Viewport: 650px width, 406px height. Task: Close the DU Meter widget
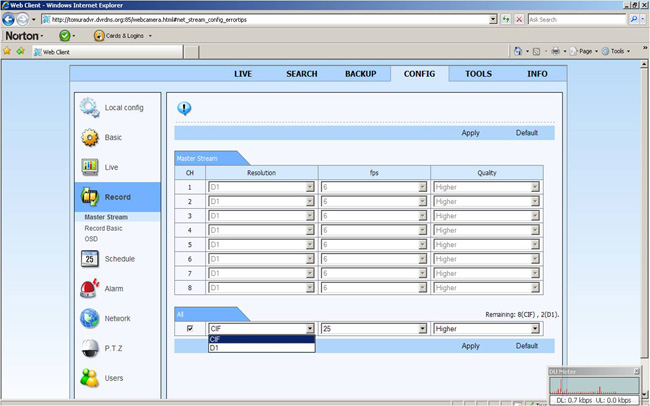pos(636,371)
